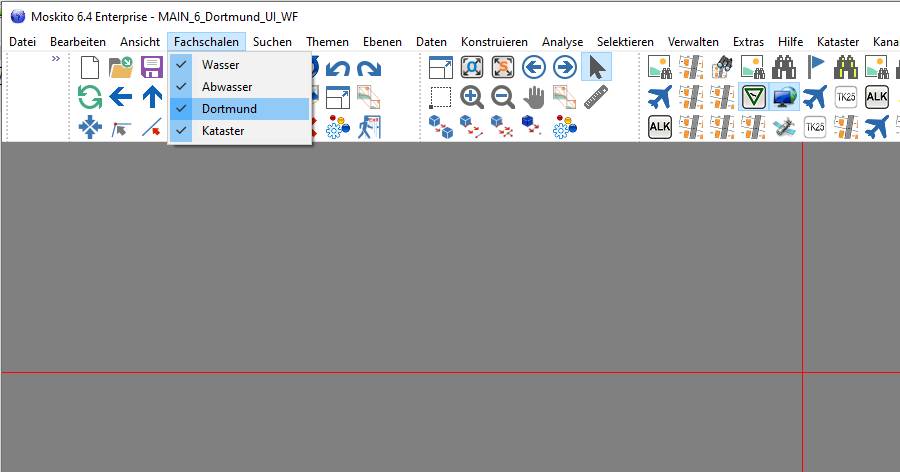This screenshot has width=900, height=472.
Task: Open the Analyse menu
Action: (x=562, y=42)
